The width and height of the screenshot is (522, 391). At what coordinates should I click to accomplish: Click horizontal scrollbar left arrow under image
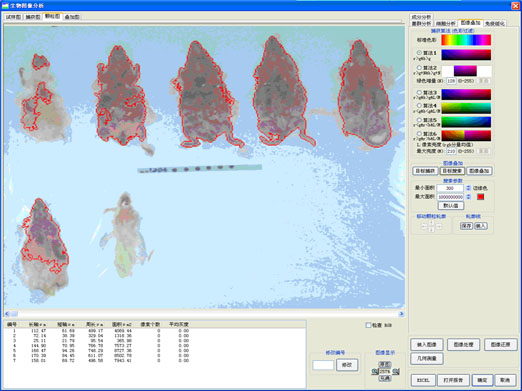click(x=7, y=314)
